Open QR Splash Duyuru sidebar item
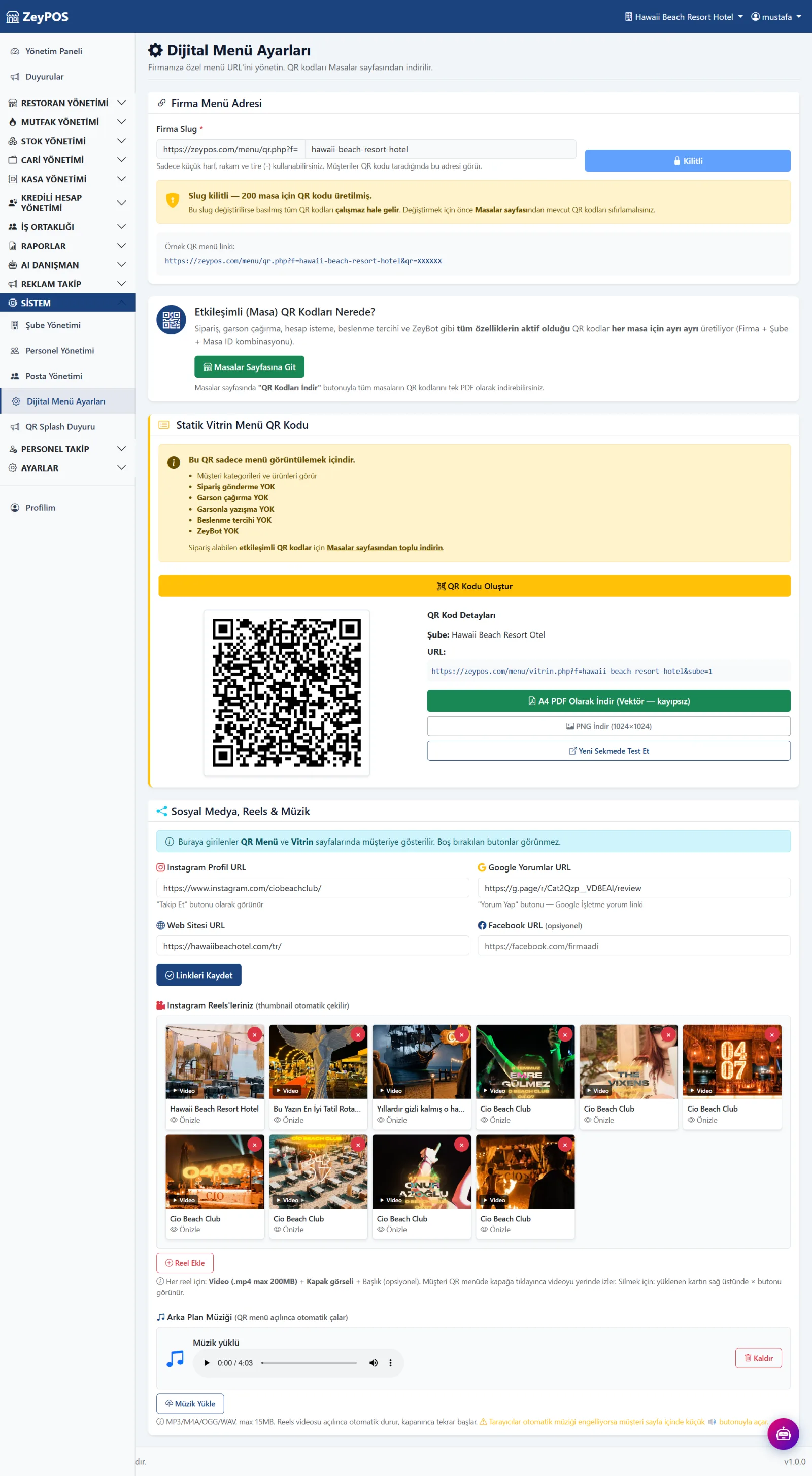This screenshot has height=1476, width=812. click(x=67, y=426)
